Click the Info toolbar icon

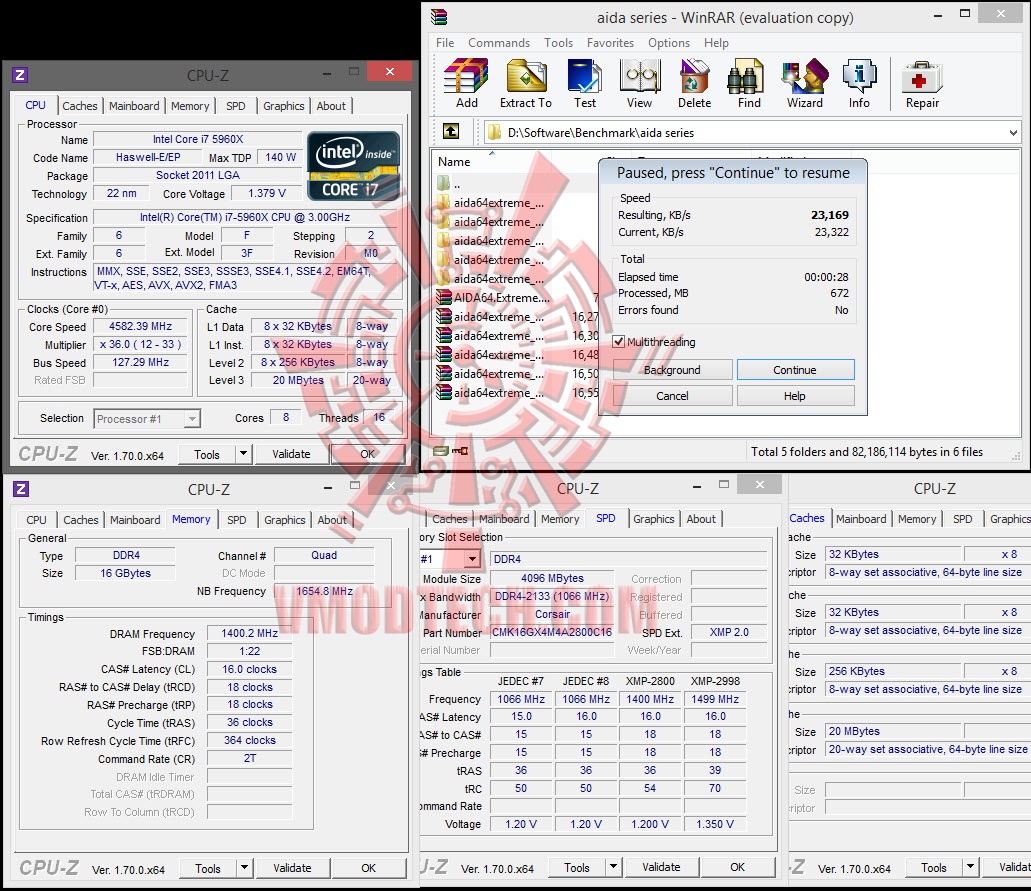point(859,75)
